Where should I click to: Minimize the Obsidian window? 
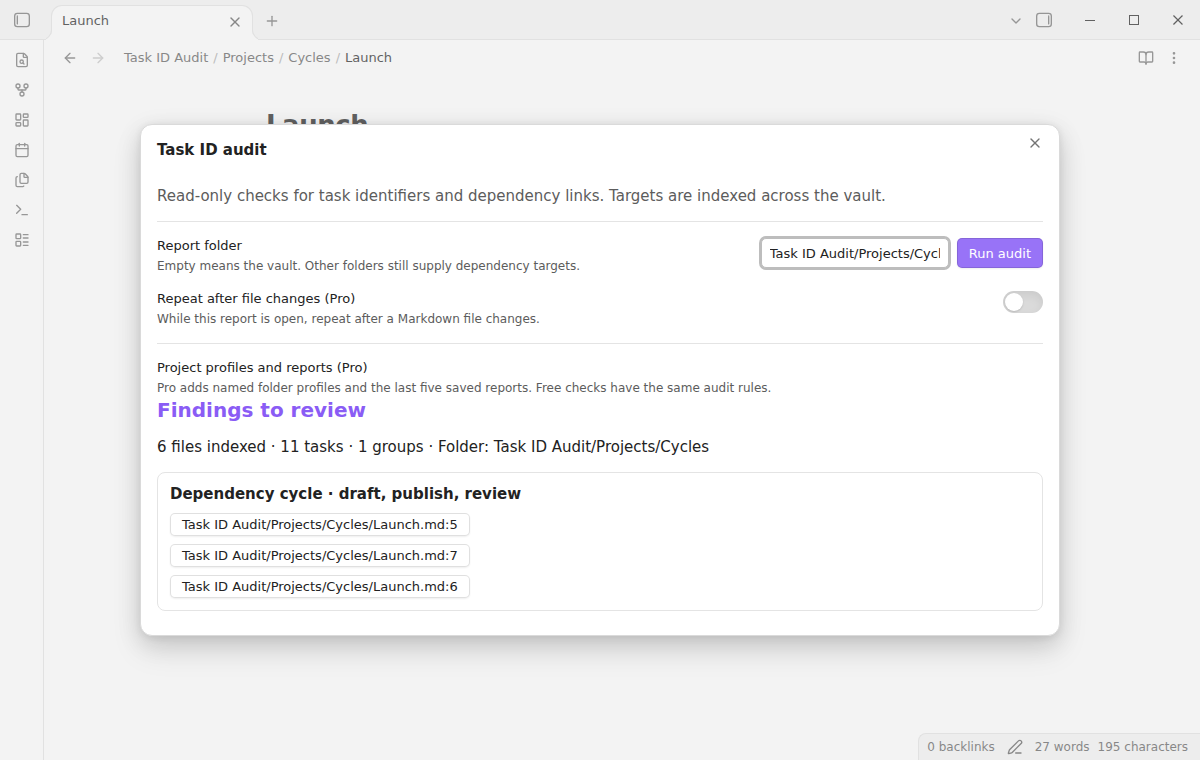tap(1090, 20)
